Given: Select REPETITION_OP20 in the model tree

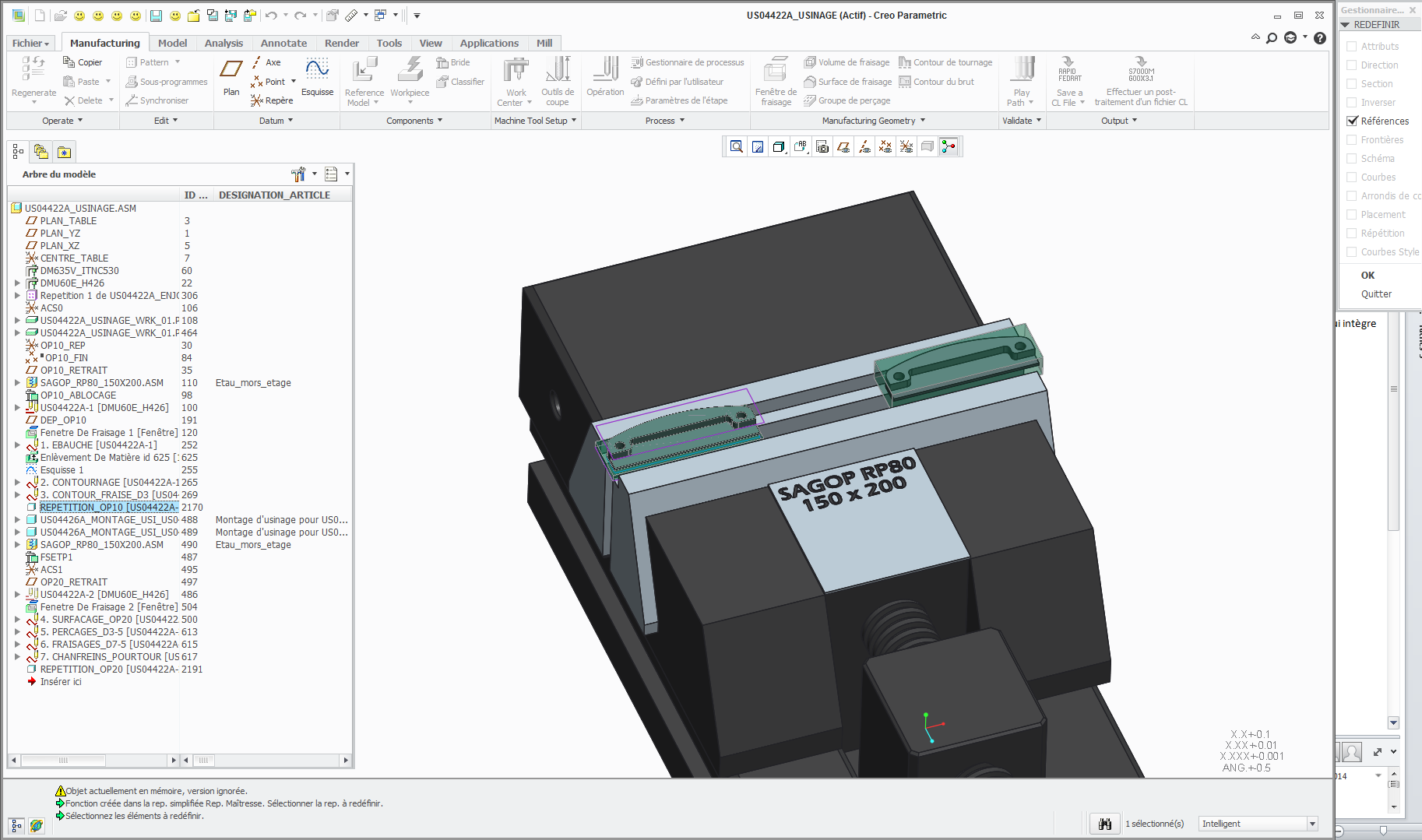Looking at the screenshot, I should pos(109,670).
